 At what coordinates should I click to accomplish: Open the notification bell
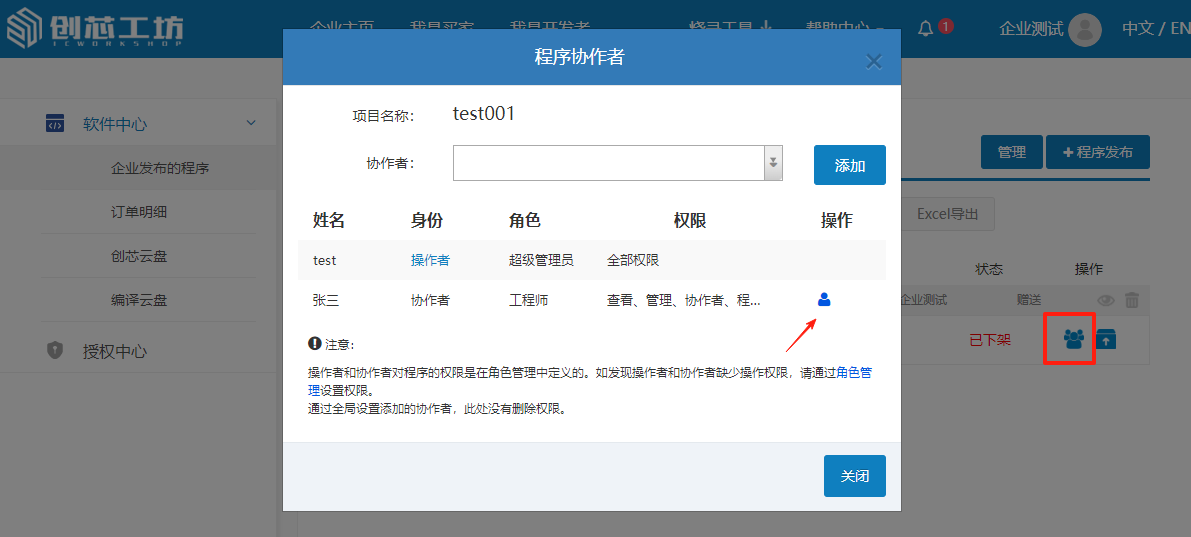(x=925, y=28)
